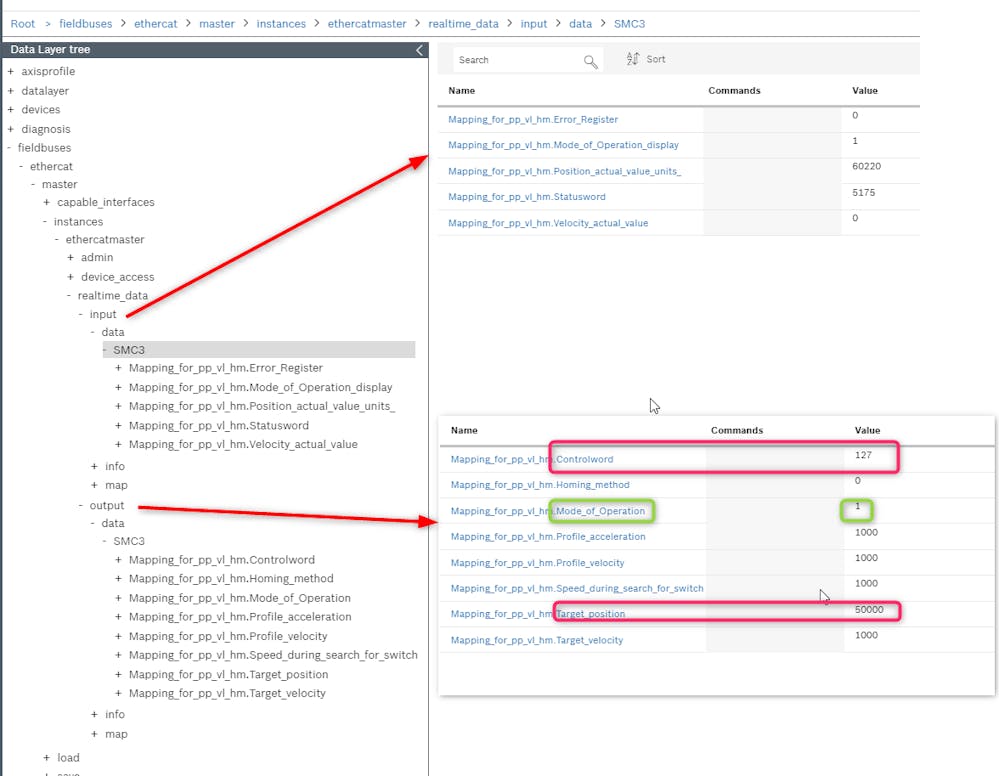
Task: Click the Target_position link in output table
Action: coord(537,614)
